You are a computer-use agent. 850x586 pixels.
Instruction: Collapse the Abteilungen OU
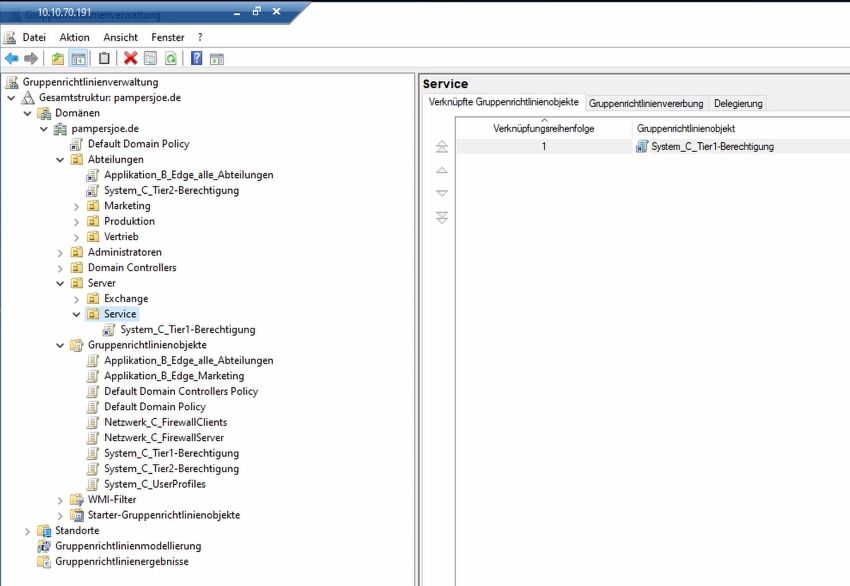click(60, 160)
